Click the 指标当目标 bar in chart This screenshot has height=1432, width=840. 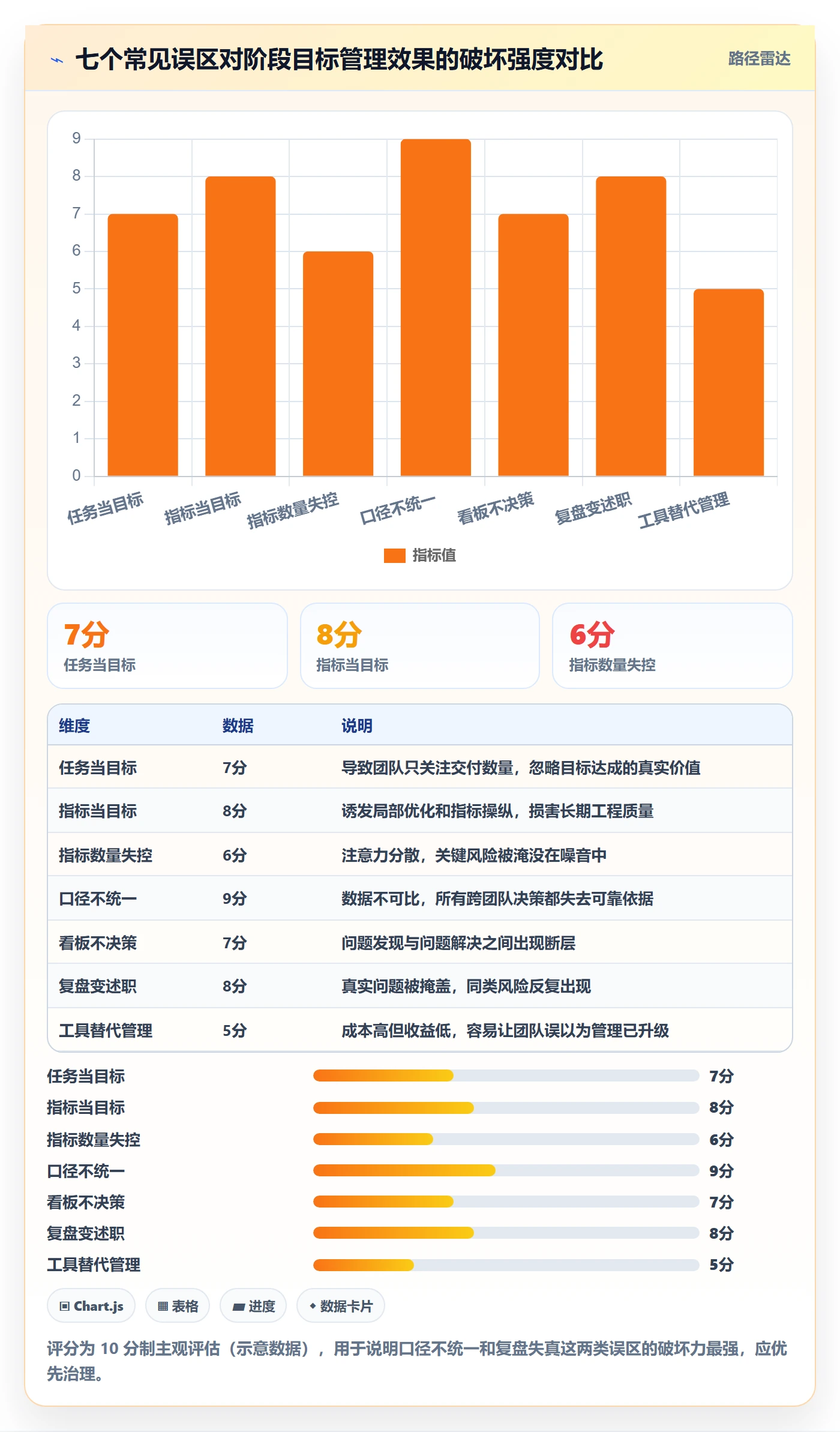tap(241, 326)
